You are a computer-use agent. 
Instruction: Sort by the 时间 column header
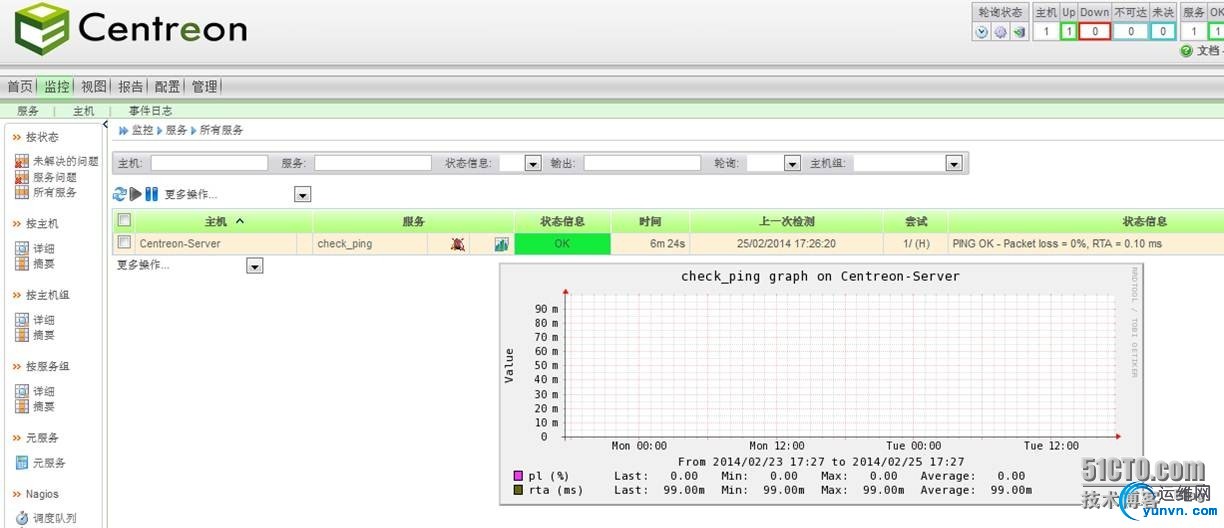650,221
